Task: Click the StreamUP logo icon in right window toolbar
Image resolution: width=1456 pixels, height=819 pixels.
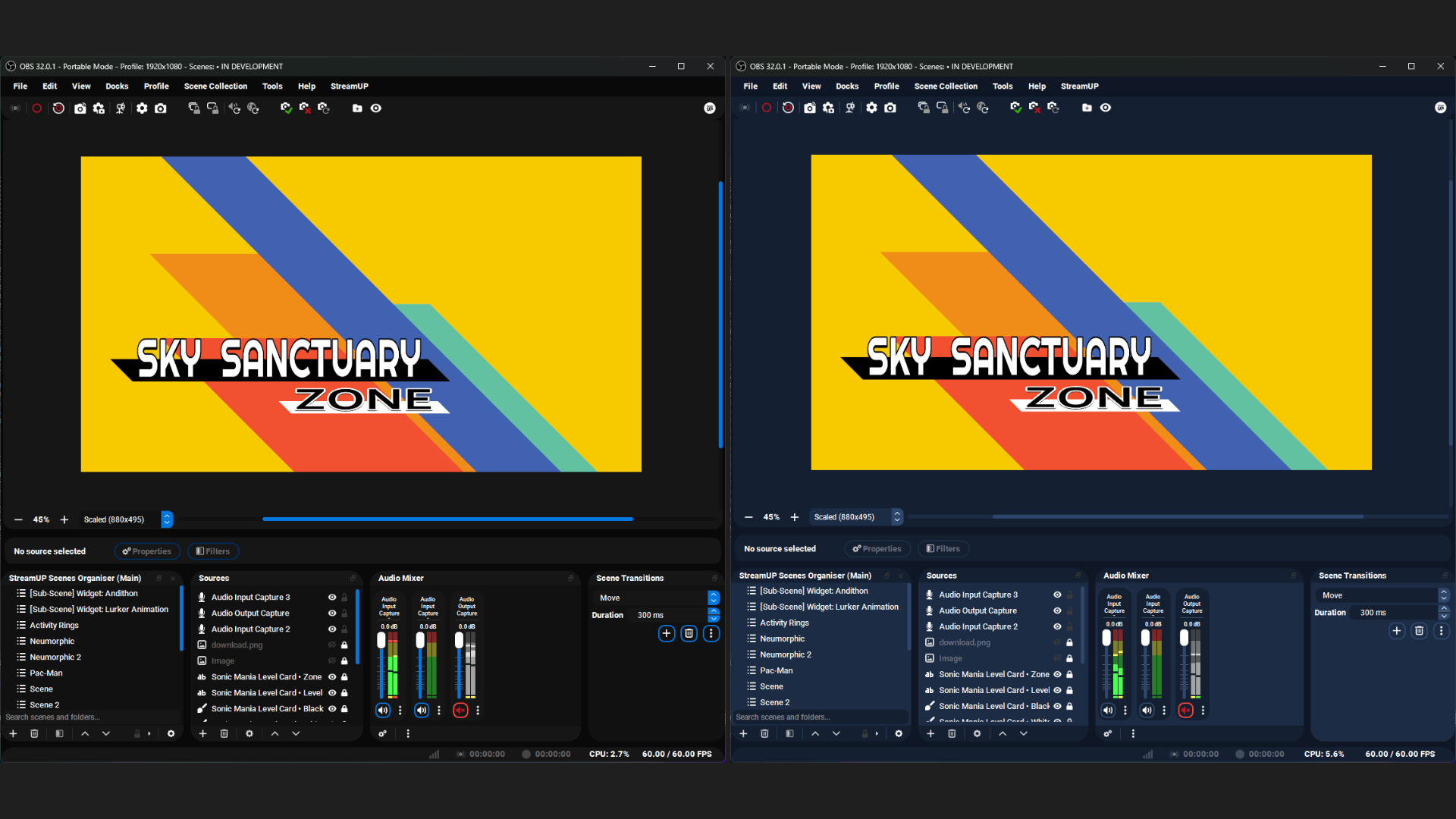Action: 1441,108
